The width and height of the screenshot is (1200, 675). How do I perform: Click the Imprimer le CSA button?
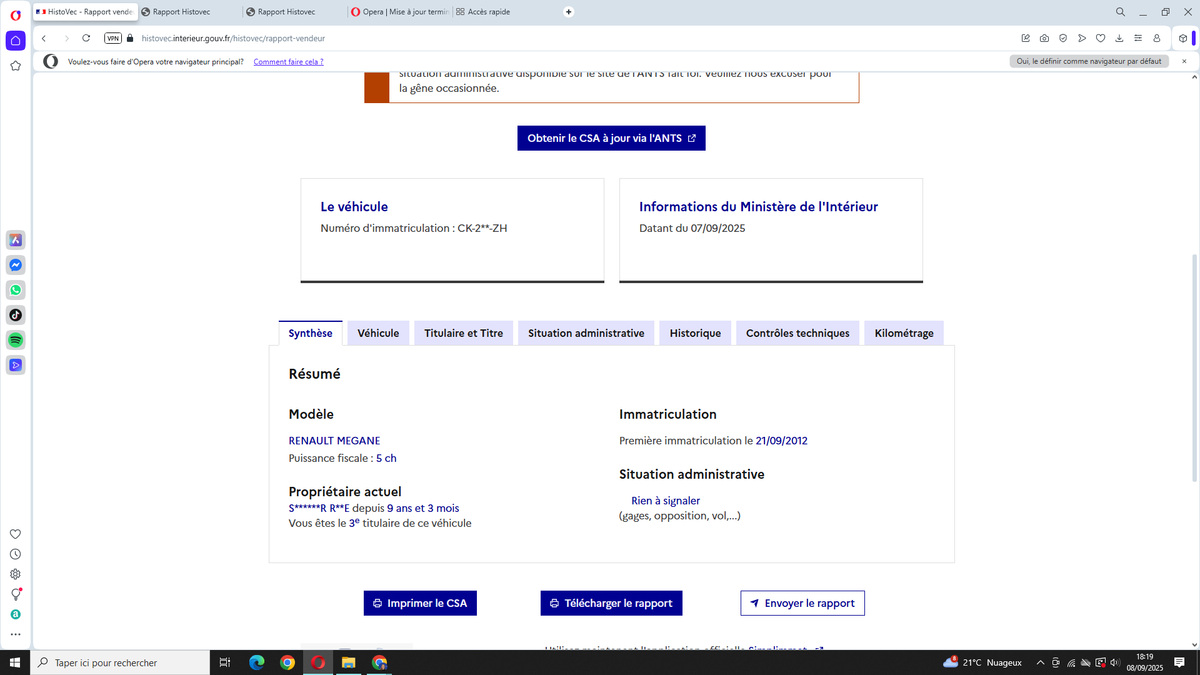coord(420,603)
